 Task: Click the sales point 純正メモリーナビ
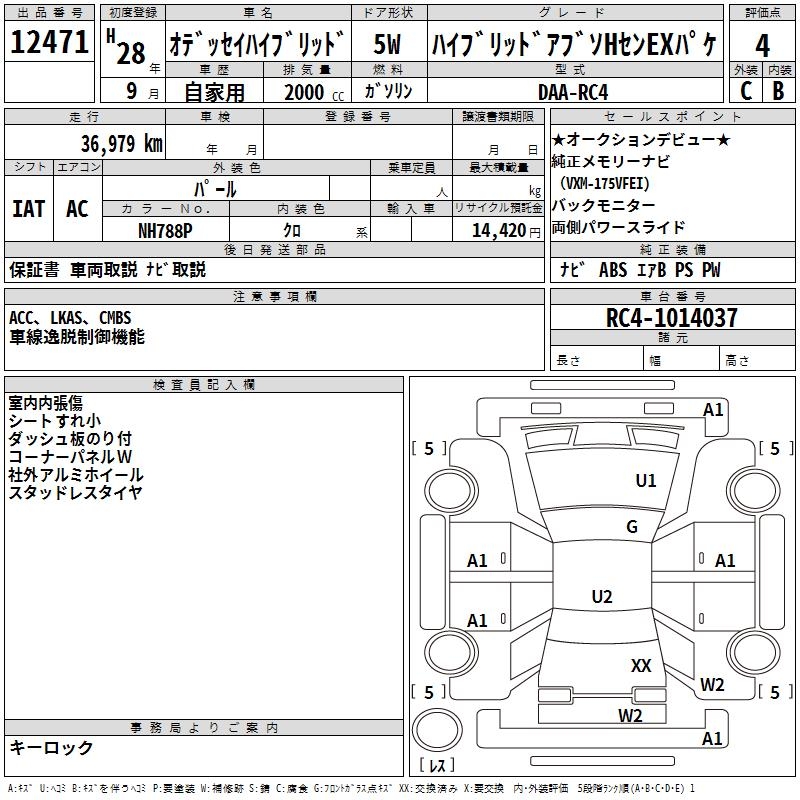(x=611, y=162)
